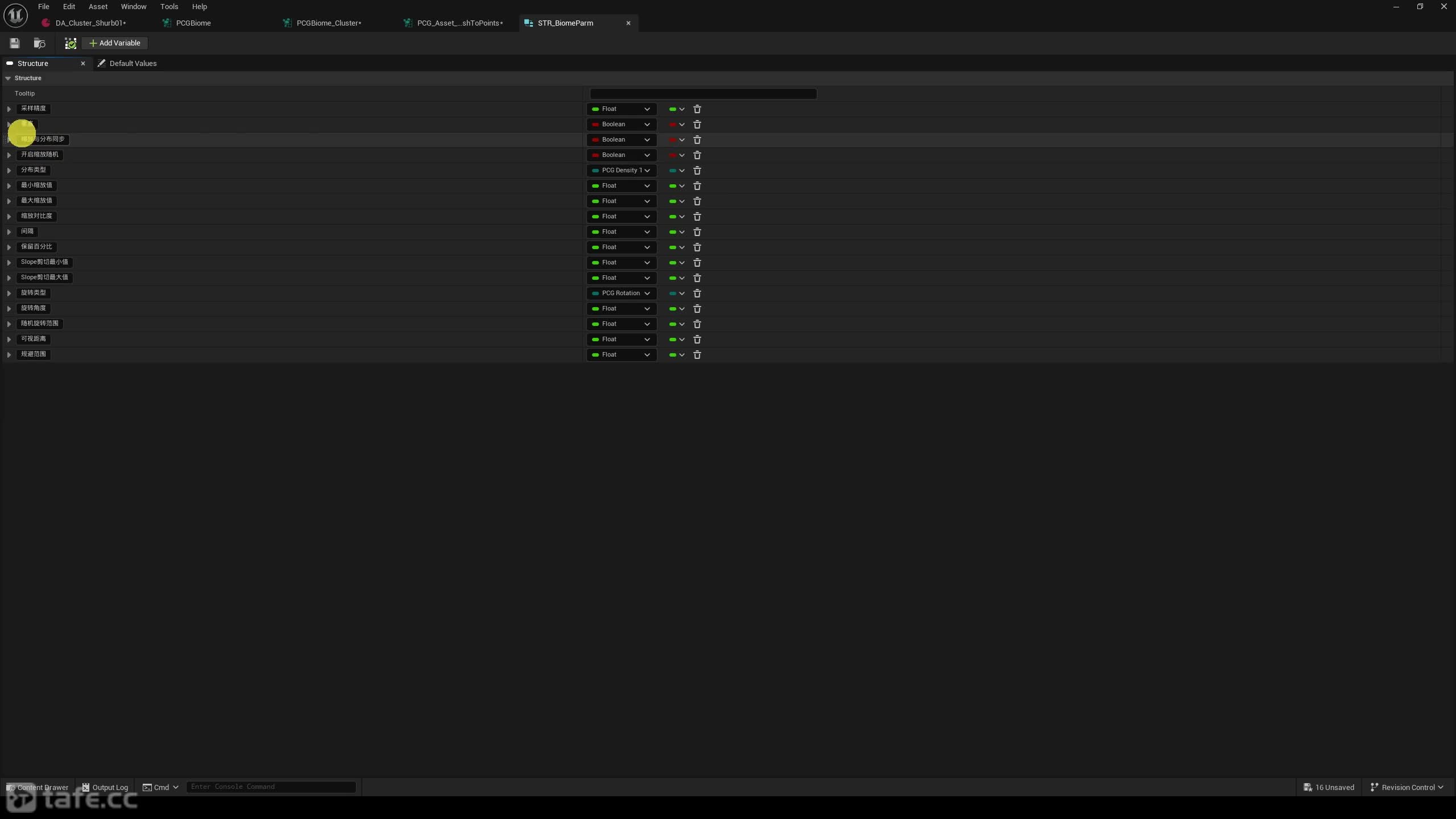Open the Output Log
Screen dimensions: 1456x819
(x=105, y=787)
